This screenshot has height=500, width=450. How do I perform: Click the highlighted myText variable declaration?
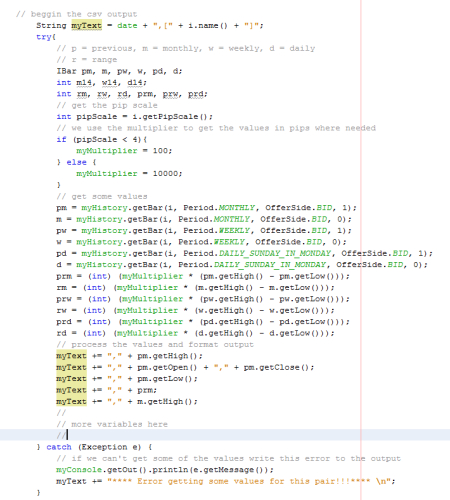pyautogui.click(x=86, y=26)
